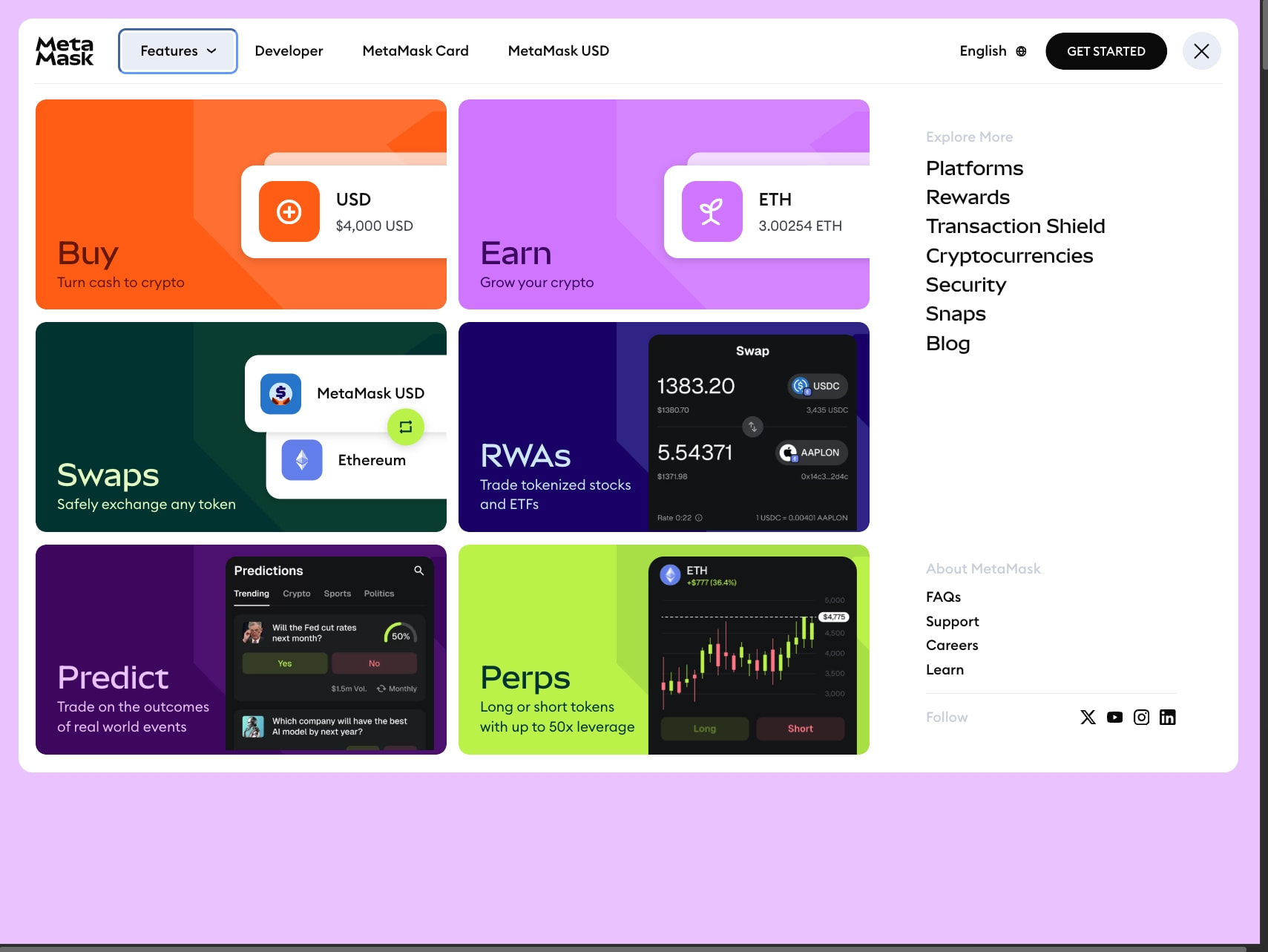Image resolution: width=1268 pixels, height=952 pixels.
Task: Open the Buy feature card
Action: [x=241, y=204]
